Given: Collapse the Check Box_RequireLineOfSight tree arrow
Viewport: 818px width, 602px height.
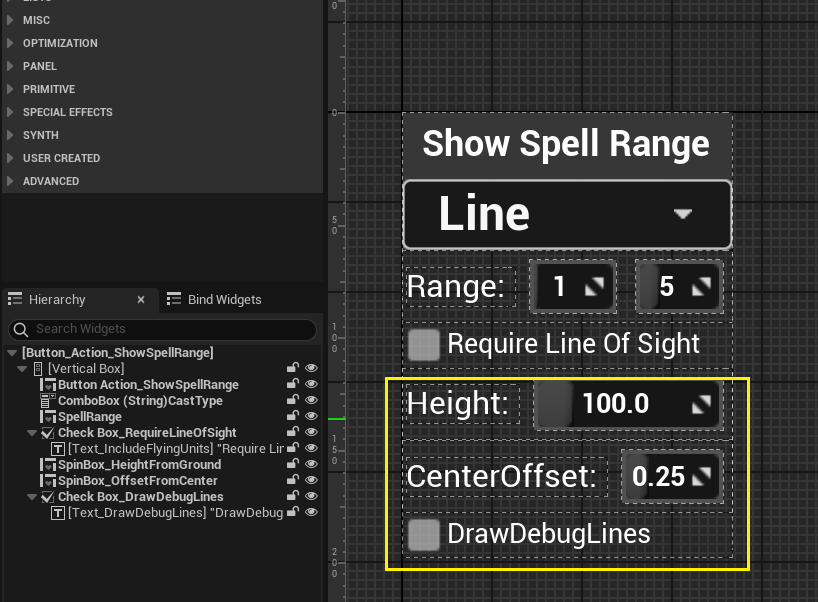Looking at the screenshot, I should (32, 433).
